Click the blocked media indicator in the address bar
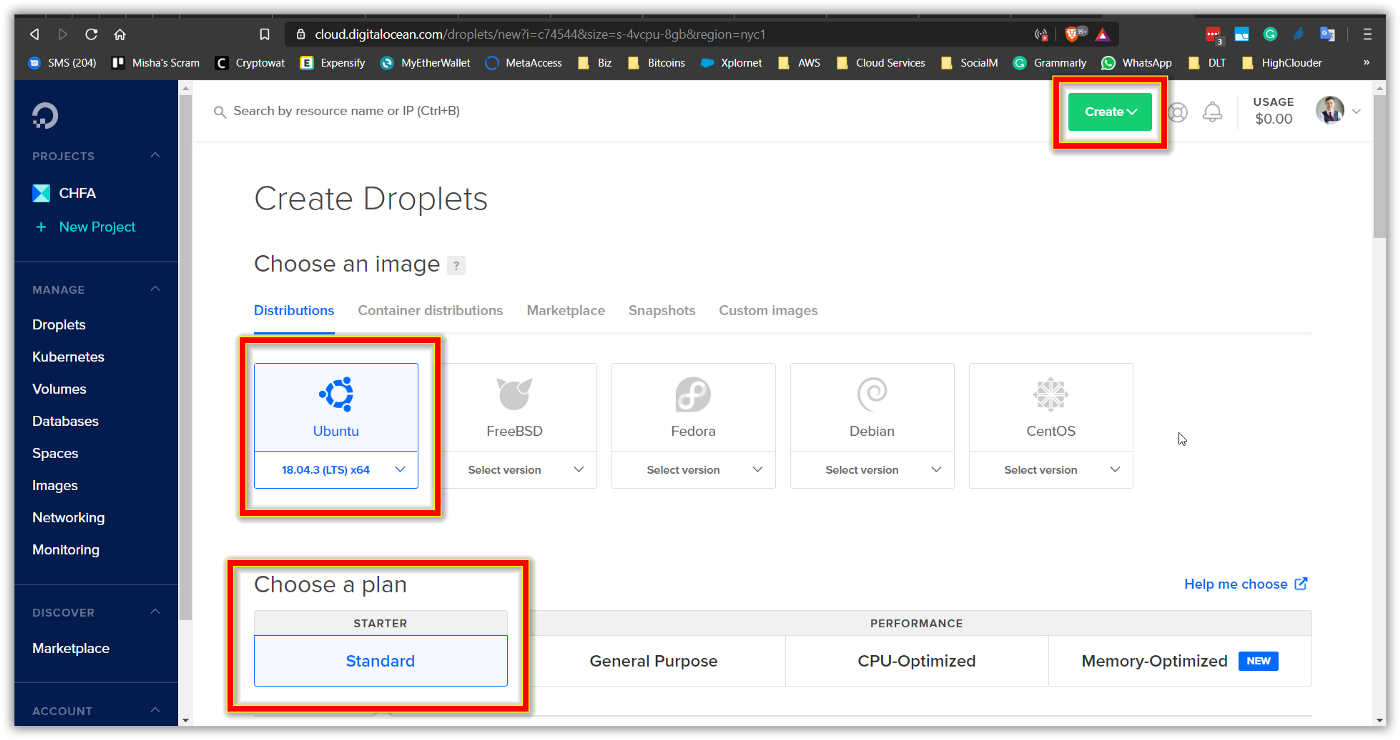 pyautogui.click(x=1041, y=34)
